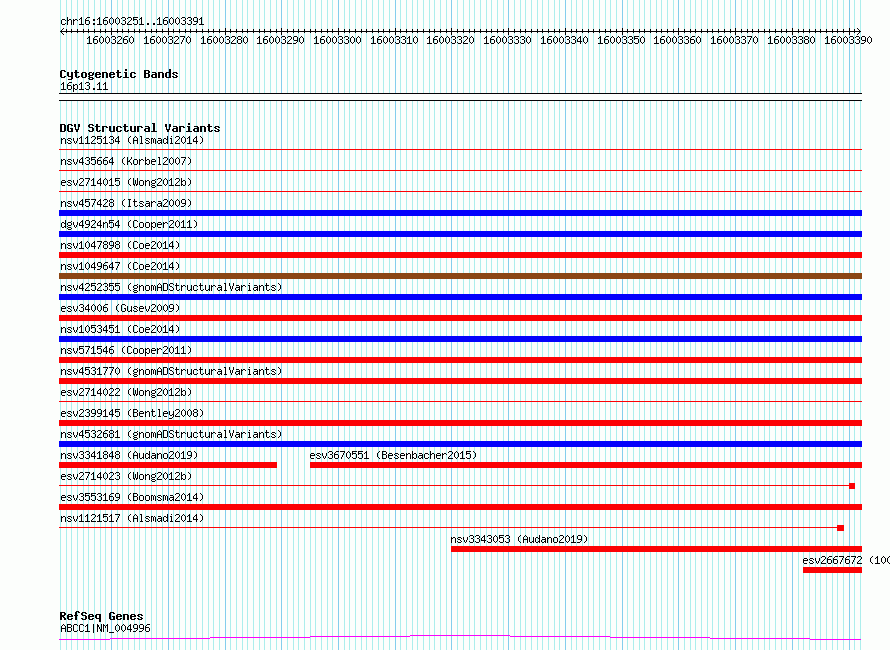Select the esv2714023 (Wong2012b) label

(126, 476)
